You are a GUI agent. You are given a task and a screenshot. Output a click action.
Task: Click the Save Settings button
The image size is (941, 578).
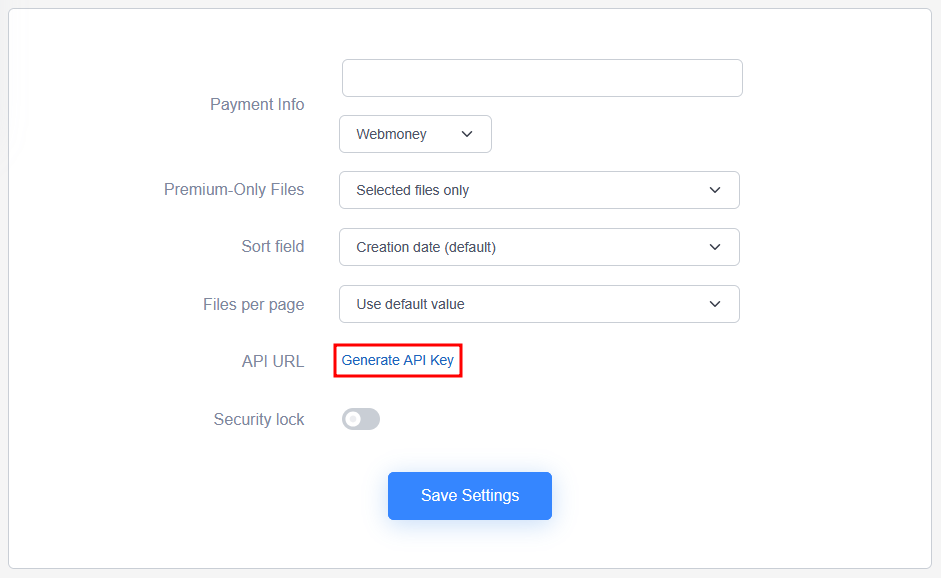click(470, 496)
